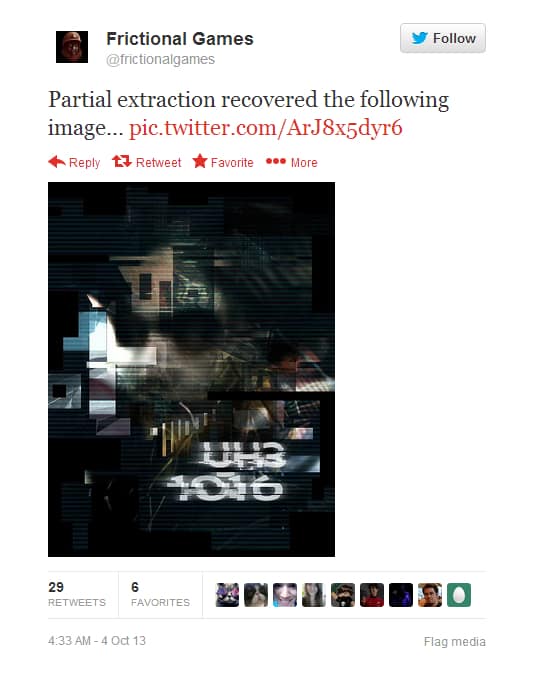Open first retweeter avatar with cat mask
The width and height of the screenshot is (534, 676).
[227, 595]
